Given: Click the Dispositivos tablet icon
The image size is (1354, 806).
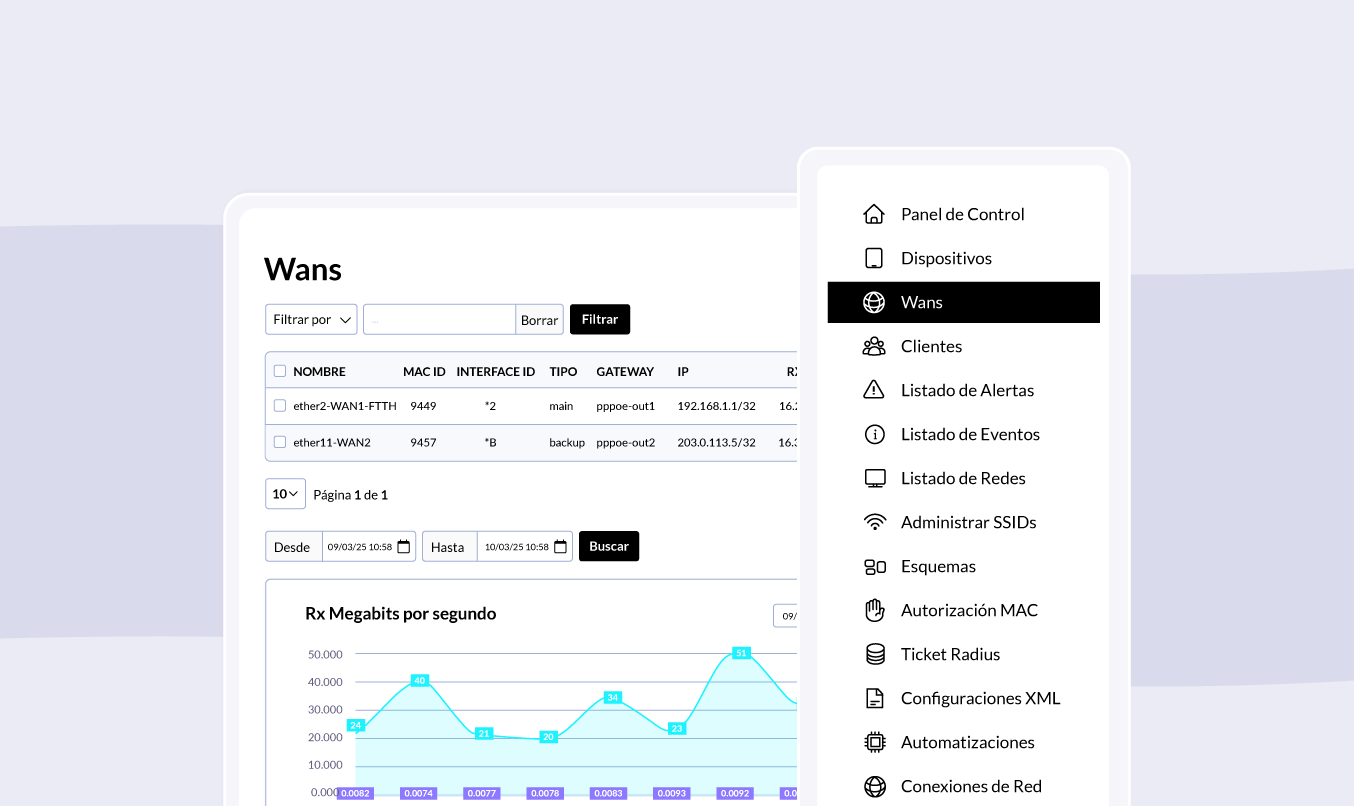Looking at the screenshot, I should (874, 258).
